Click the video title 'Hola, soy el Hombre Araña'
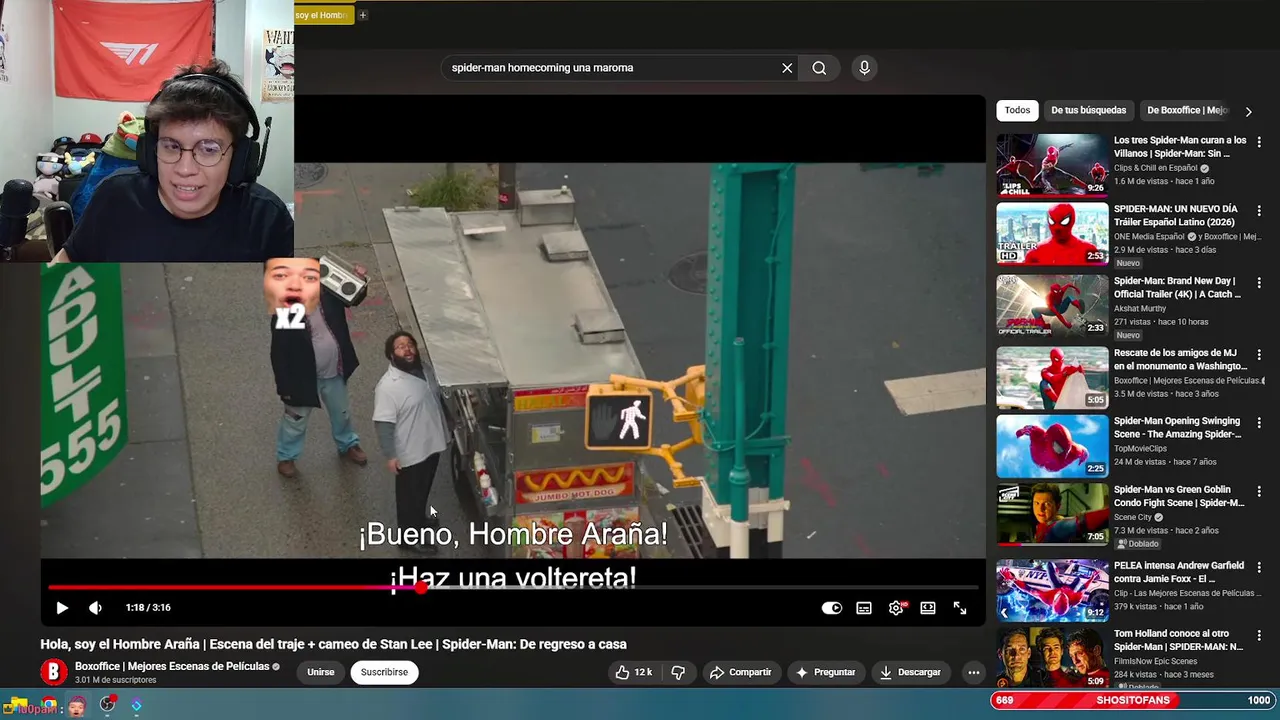This screenshot has width=1280, height=720. click(333, 644)
